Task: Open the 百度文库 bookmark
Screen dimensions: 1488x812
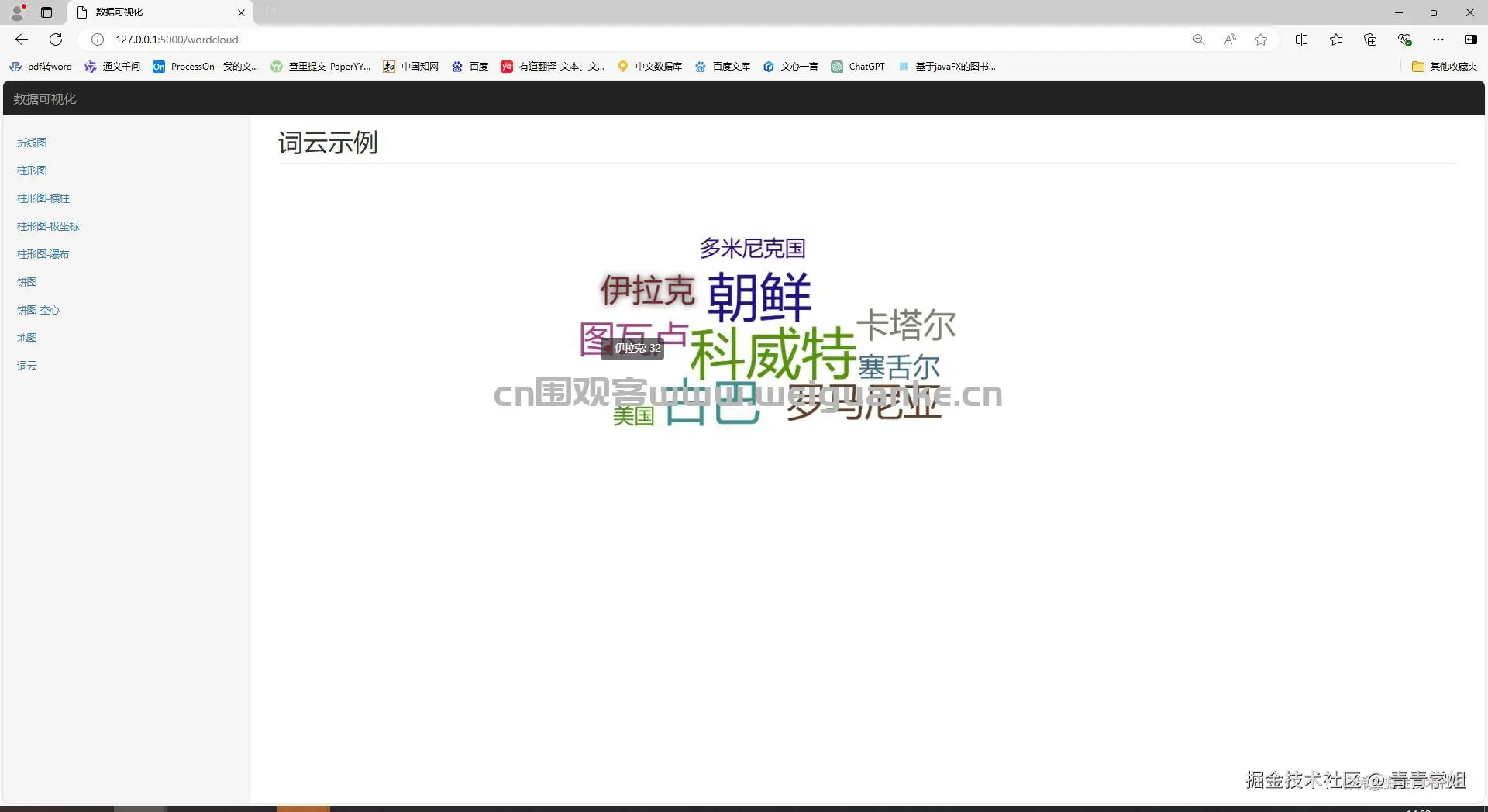Action: [x=722, y=67]
